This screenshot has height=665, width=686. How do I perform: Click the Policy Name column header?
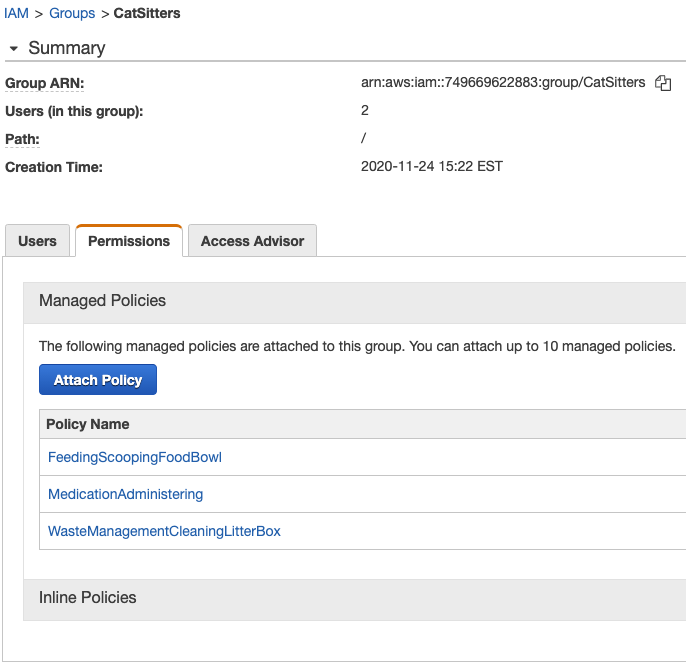point(88,424)
